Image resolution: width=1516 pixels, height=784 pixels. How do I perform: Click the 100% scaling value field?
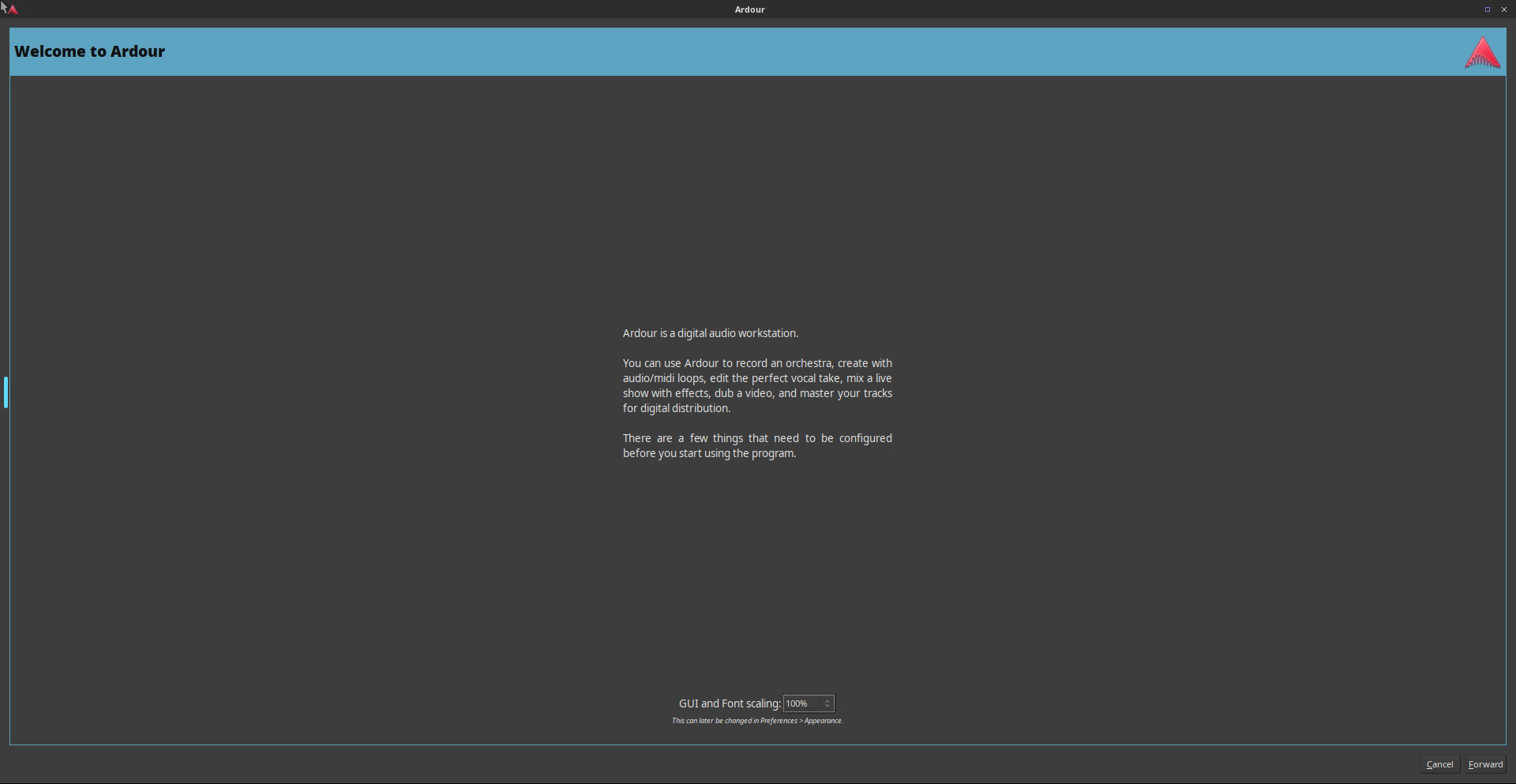[801, 703]
